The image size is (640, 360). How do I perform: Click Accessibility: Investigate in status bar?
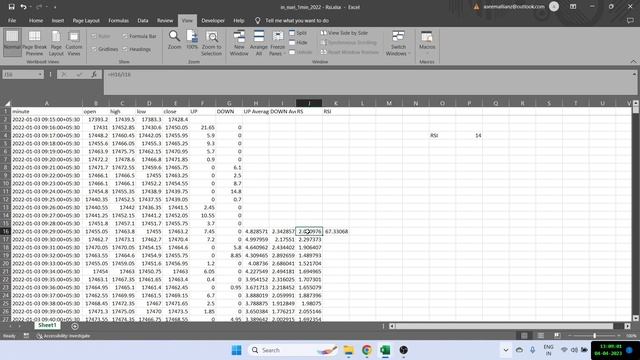tap(63, 336)
